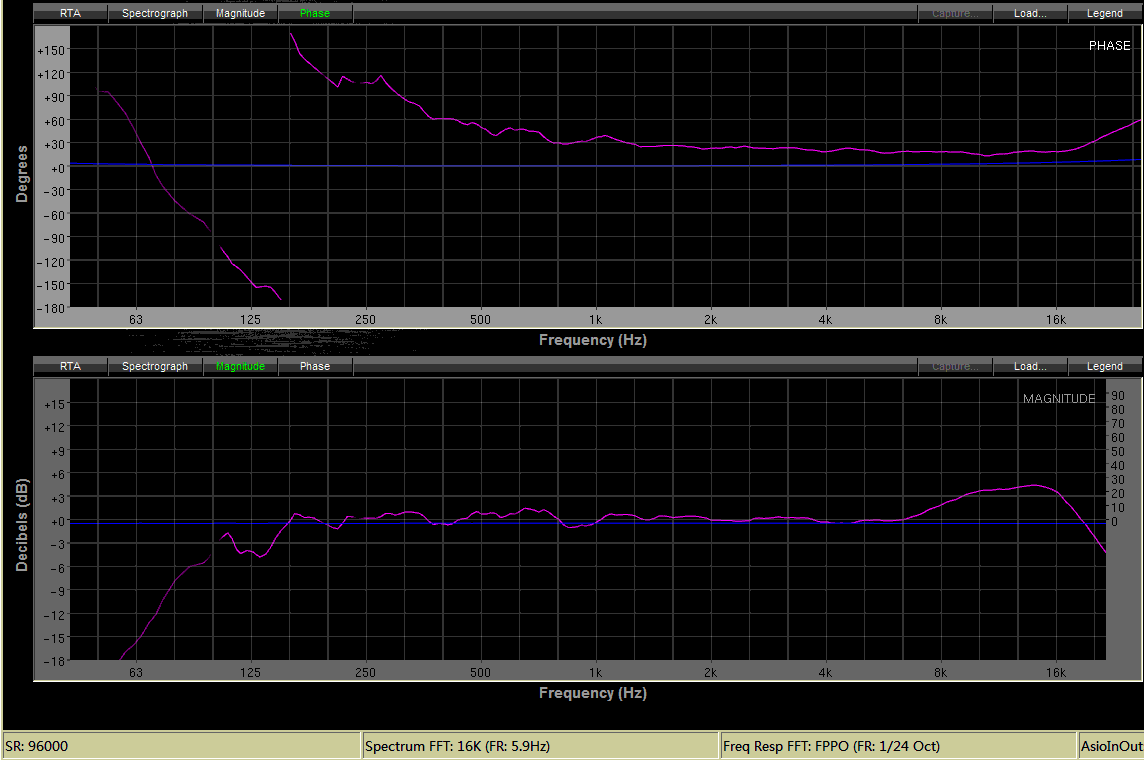The width and height of the screenshot is (1144, 760).
Task: Switch the lower panel to RTA view
Action: (x=70, y=367)
